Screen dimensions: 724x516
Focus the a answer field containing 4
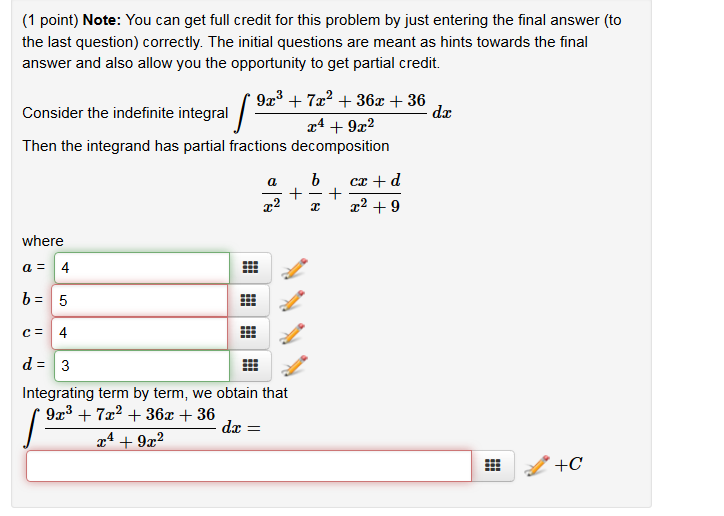tap(142, 268)
